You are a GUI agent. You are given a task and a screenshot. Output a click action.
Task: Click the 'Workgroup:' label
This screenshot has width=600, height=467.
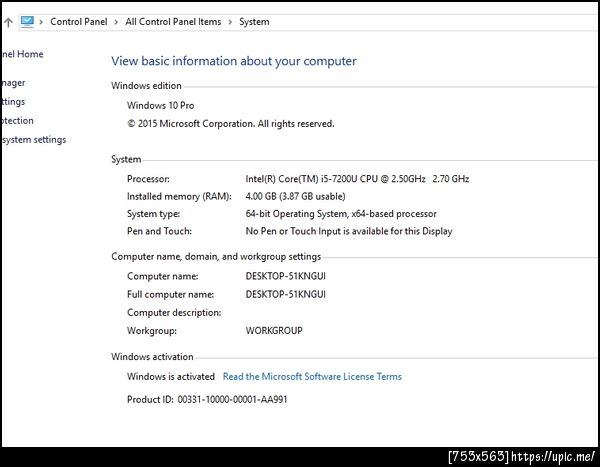(152, 331)
